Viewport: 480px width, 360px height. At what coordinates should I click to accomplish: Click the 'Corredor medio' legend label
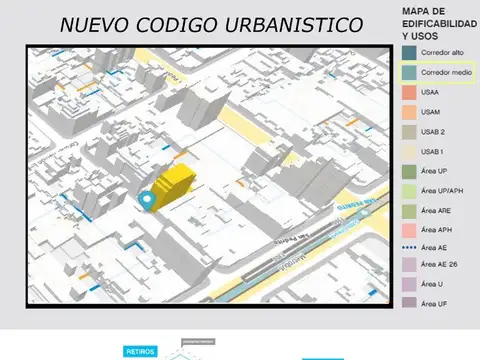446,72
